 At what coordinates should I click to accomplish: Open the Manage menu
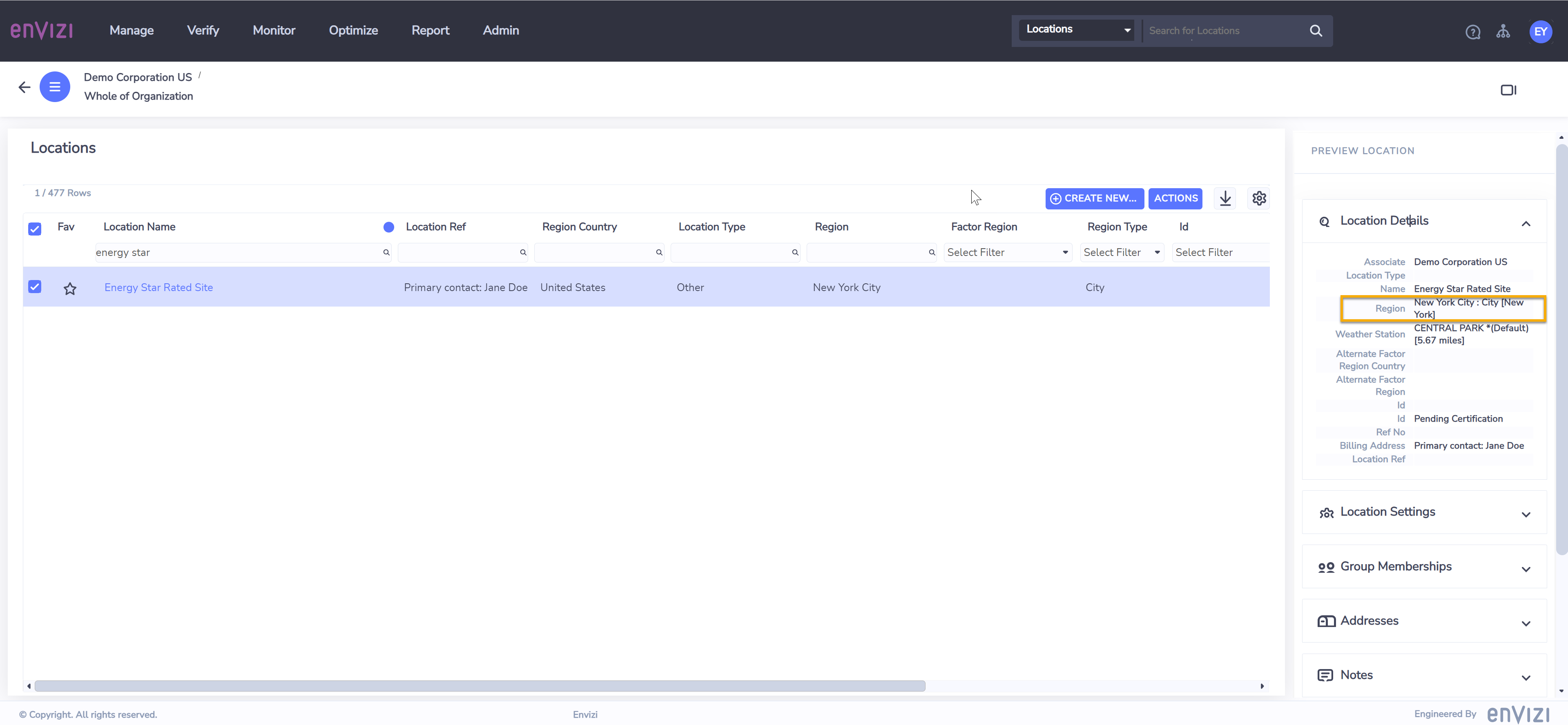click(x=132, y=30)
